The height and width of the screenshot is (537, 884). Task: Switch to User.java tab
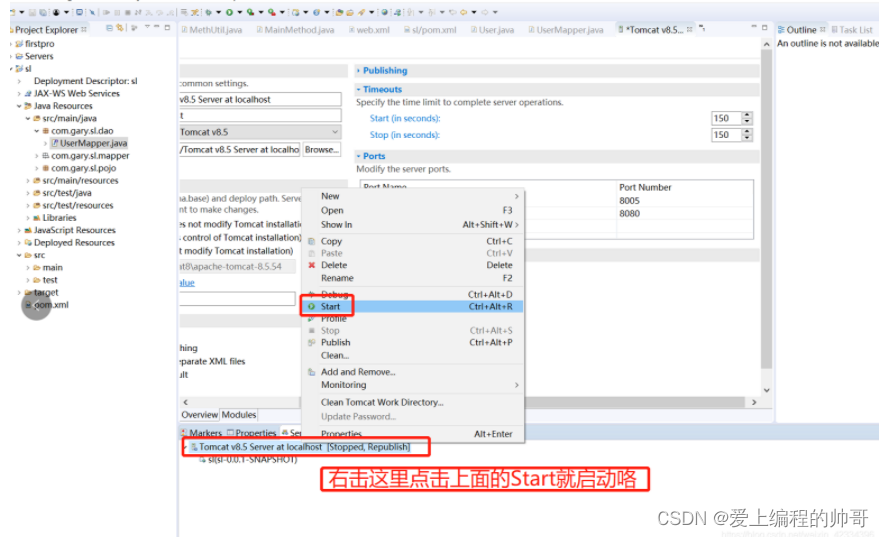(492, 30)
